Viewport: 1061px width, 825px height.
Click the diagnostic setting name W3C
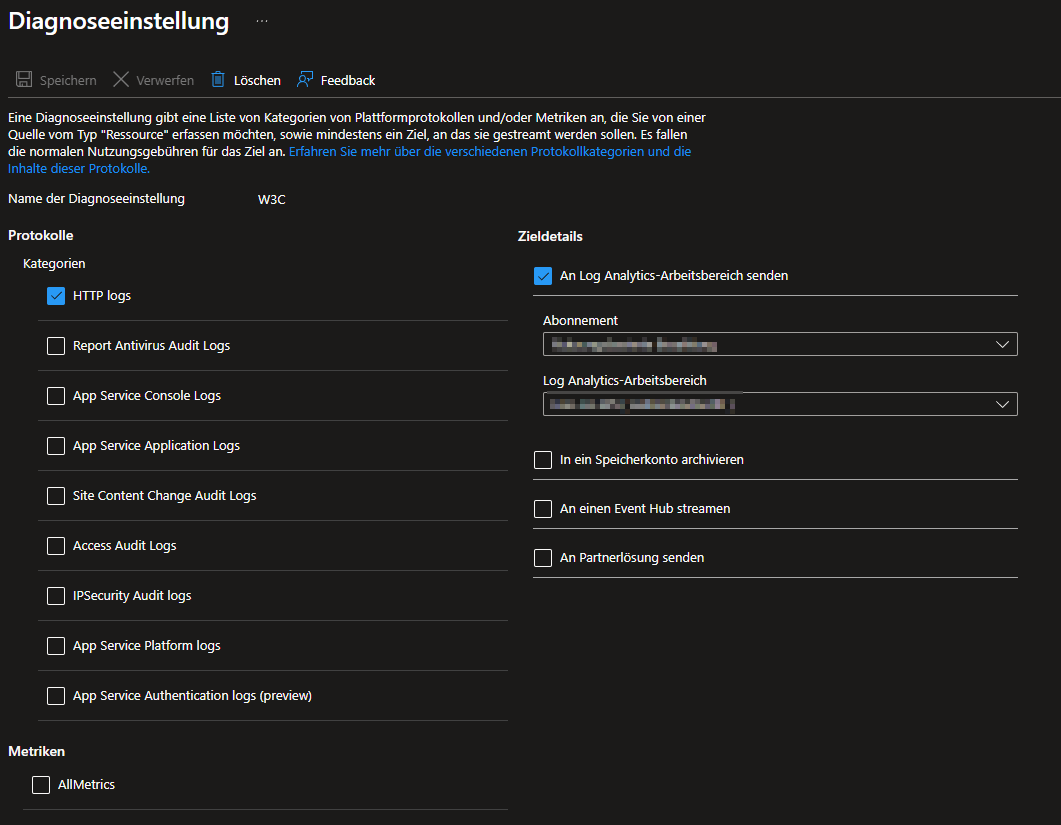coord(271,200)
